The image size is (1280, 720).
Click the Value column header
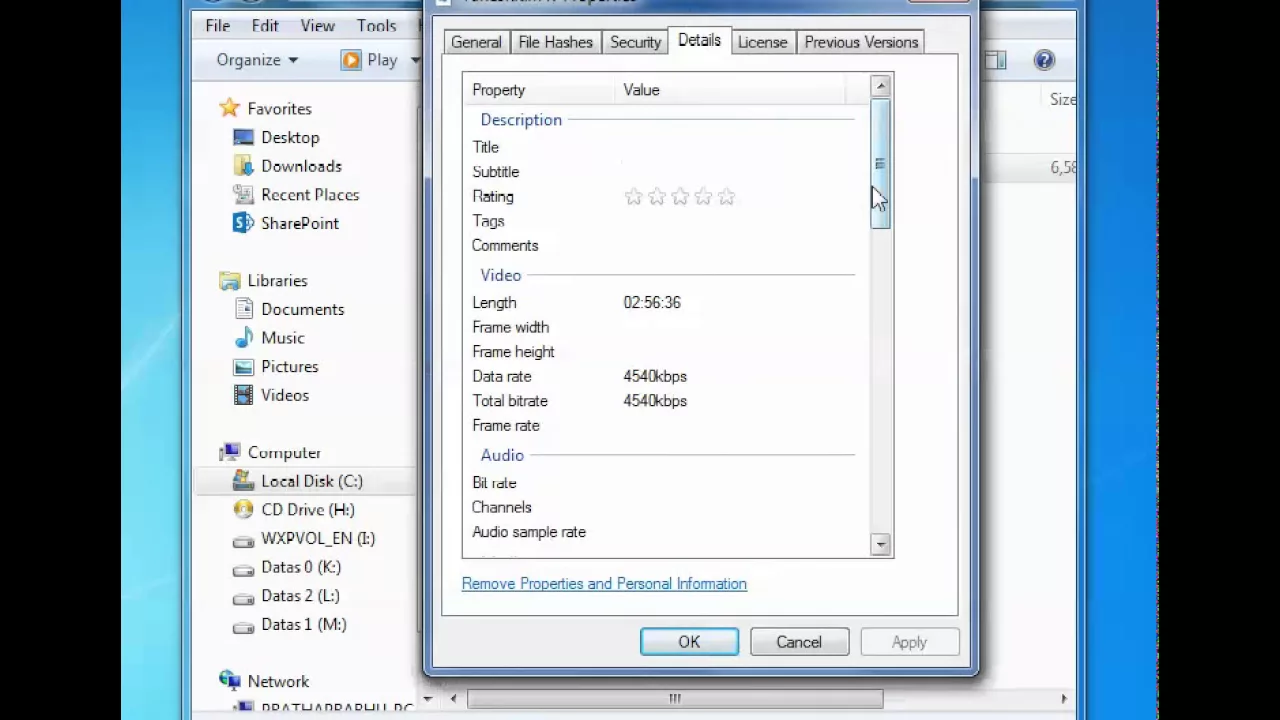tap(730, 90)
